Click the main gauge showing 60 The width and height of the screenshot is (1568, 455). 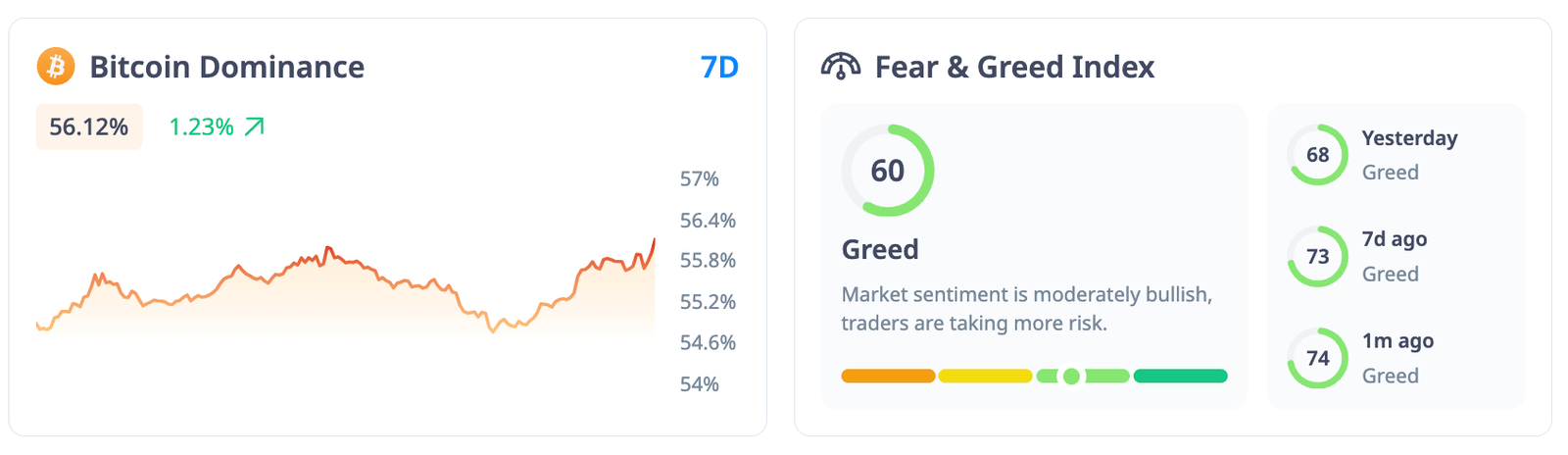[x=887, y=171]
